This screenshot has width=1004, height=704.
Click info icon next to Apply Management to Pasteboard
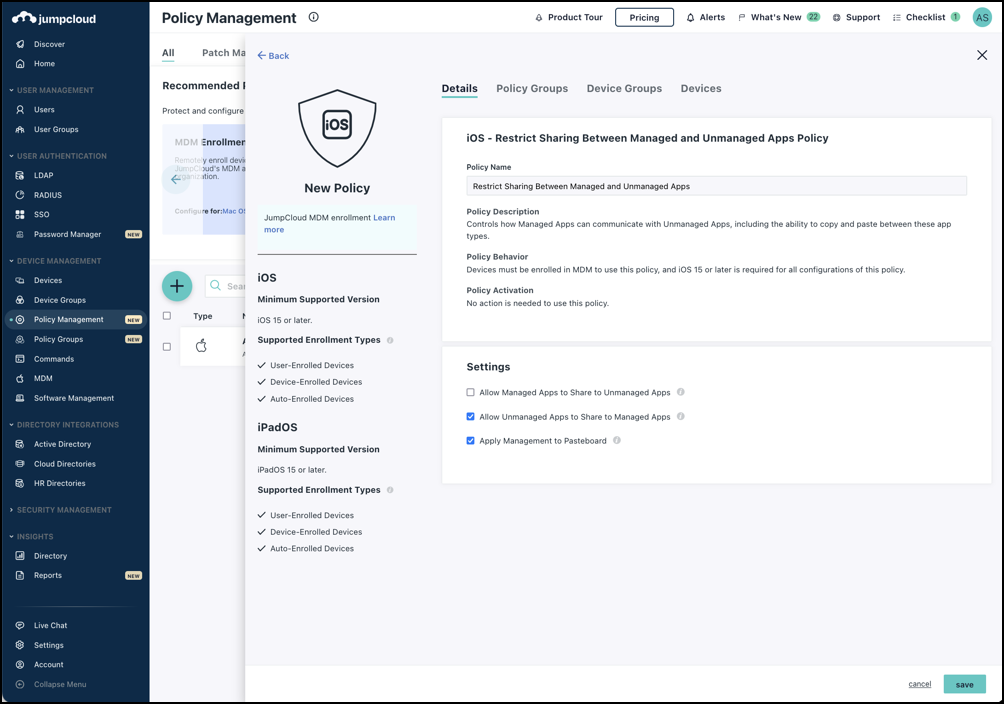617,440
